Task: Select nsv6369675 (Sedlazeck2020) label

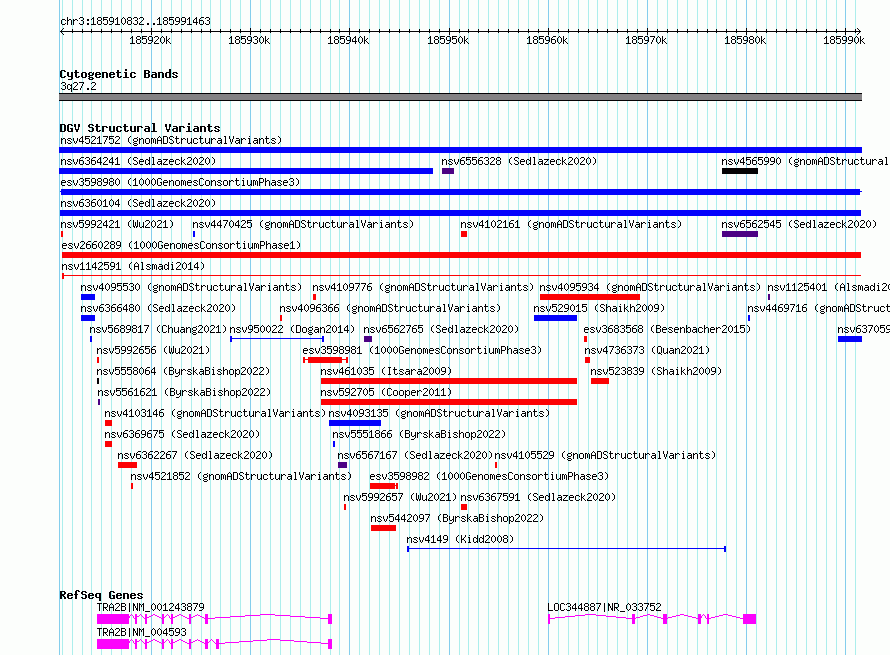Action: click(182, 434)
